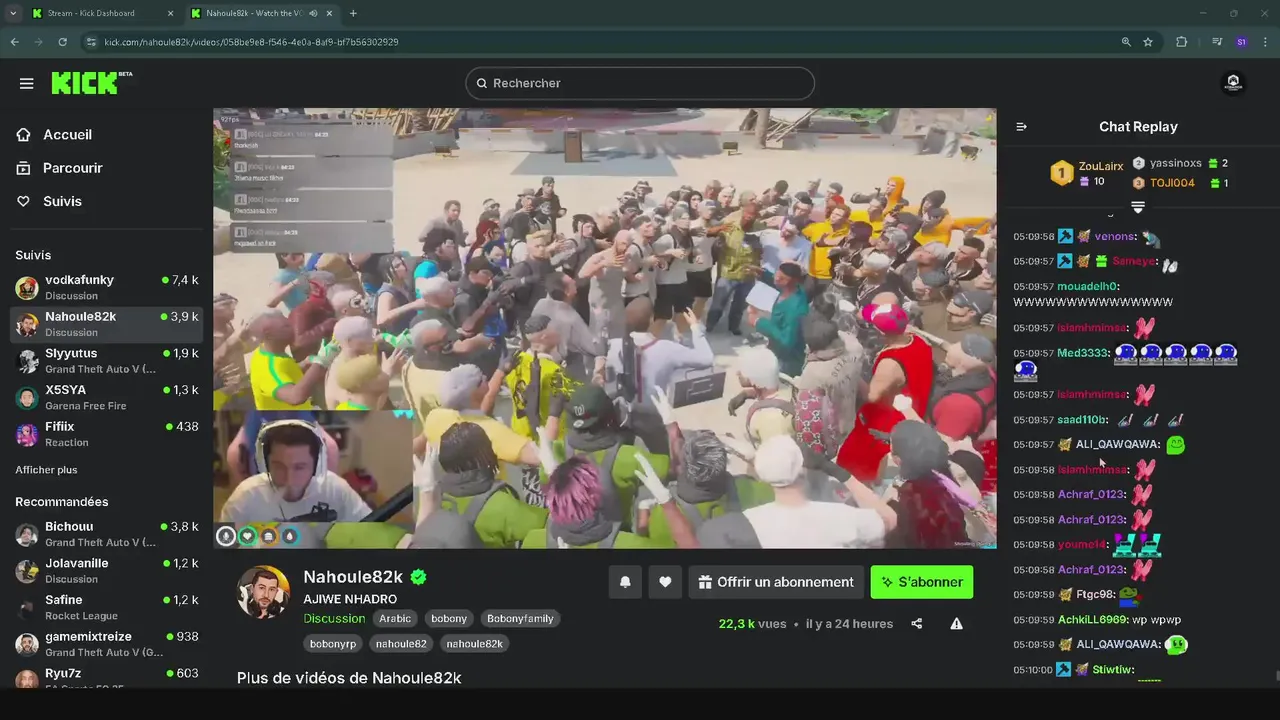Open the user profile avatar menu
The height and width of the screenshot is (720, 1280).
pos(1233,83)
